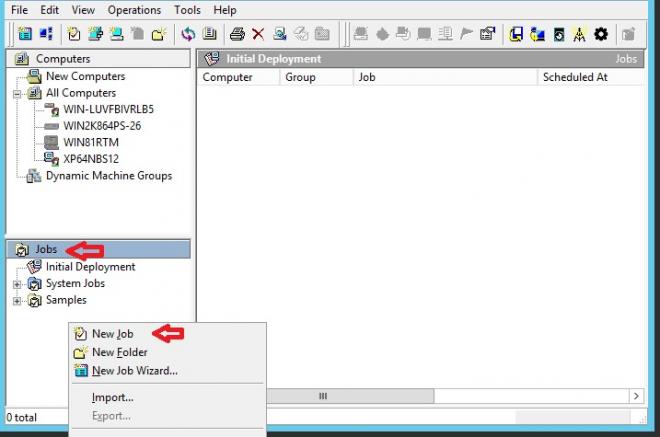This screenshot has width=660, height=437.
Task: Sort by the Computer column header
Action: pos(239,77)
